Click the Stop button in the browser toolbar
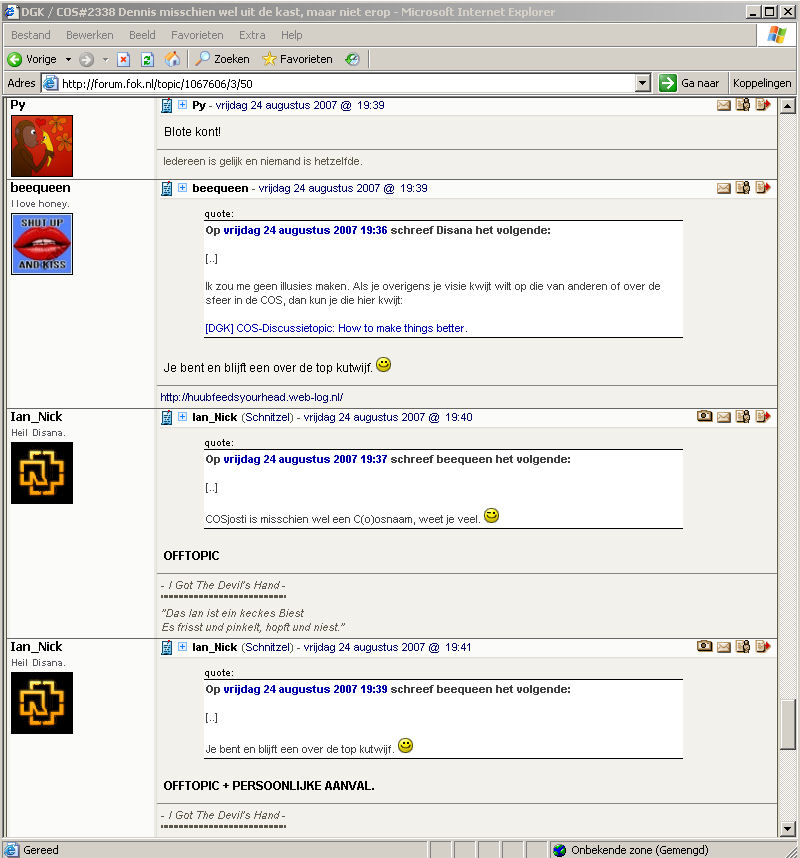 [x=124, y=59]
